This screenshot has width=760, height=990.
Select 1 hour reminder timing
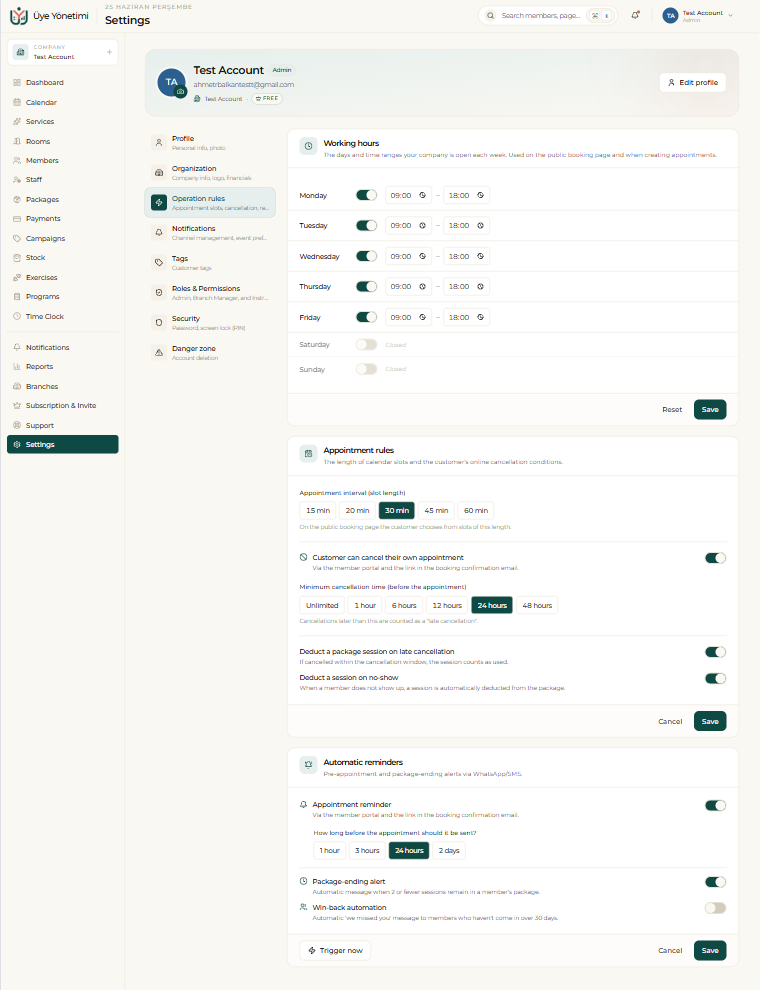click(x=330, y=850)
